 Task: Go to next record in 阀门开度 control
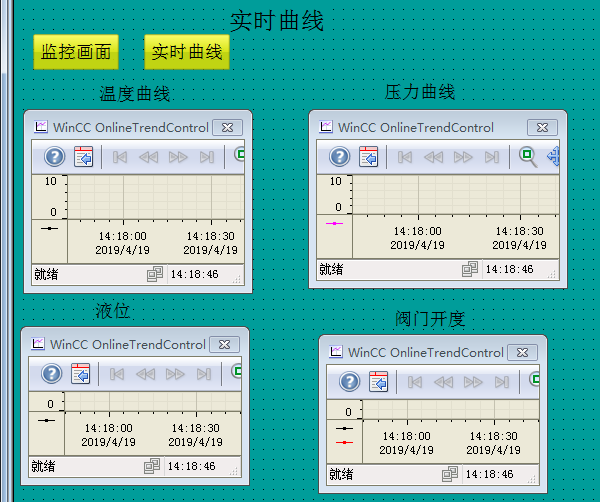(x=473, y=382)
